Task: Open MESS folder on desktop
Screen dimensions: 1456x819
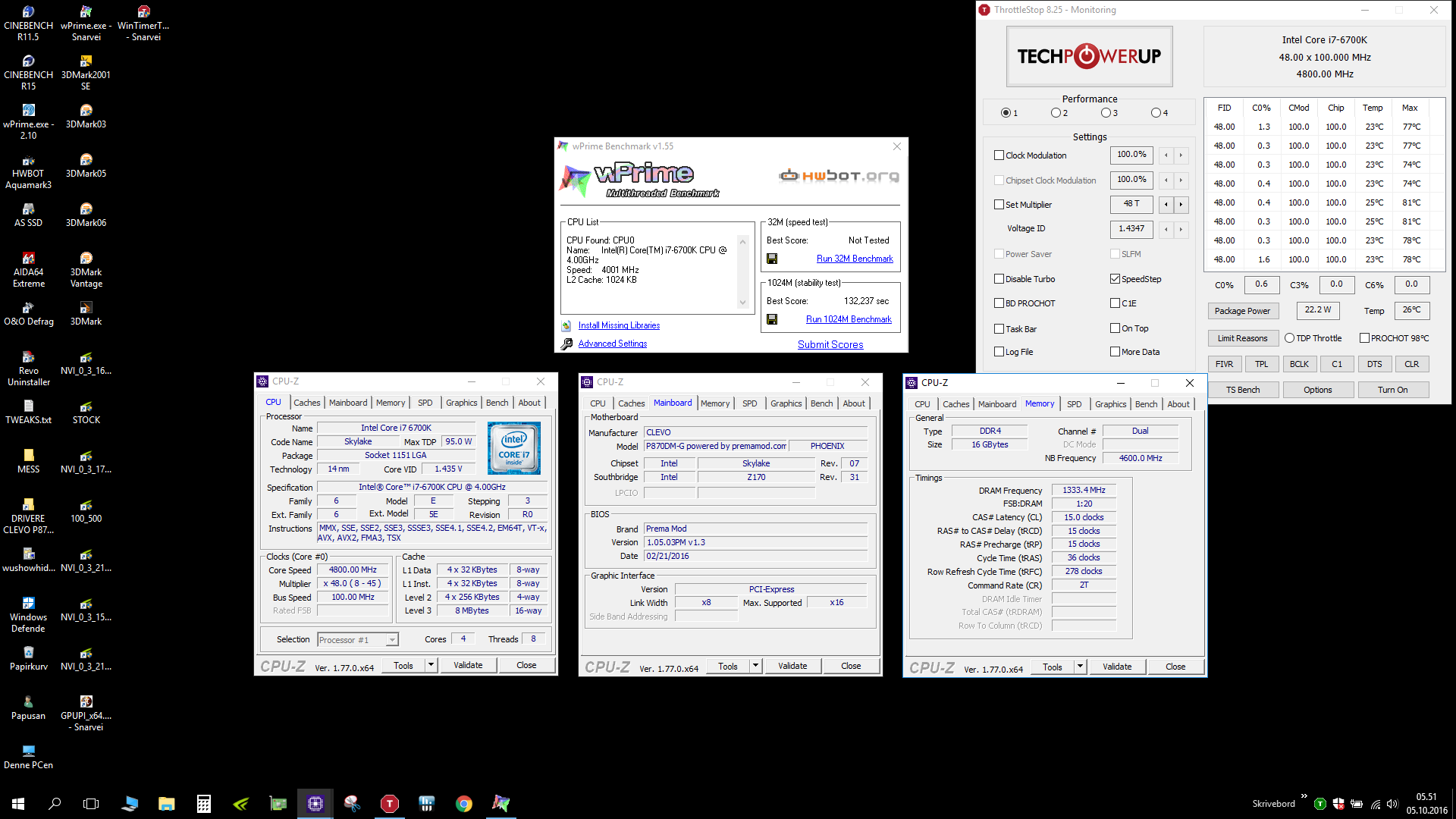Action: pos(28,461)
